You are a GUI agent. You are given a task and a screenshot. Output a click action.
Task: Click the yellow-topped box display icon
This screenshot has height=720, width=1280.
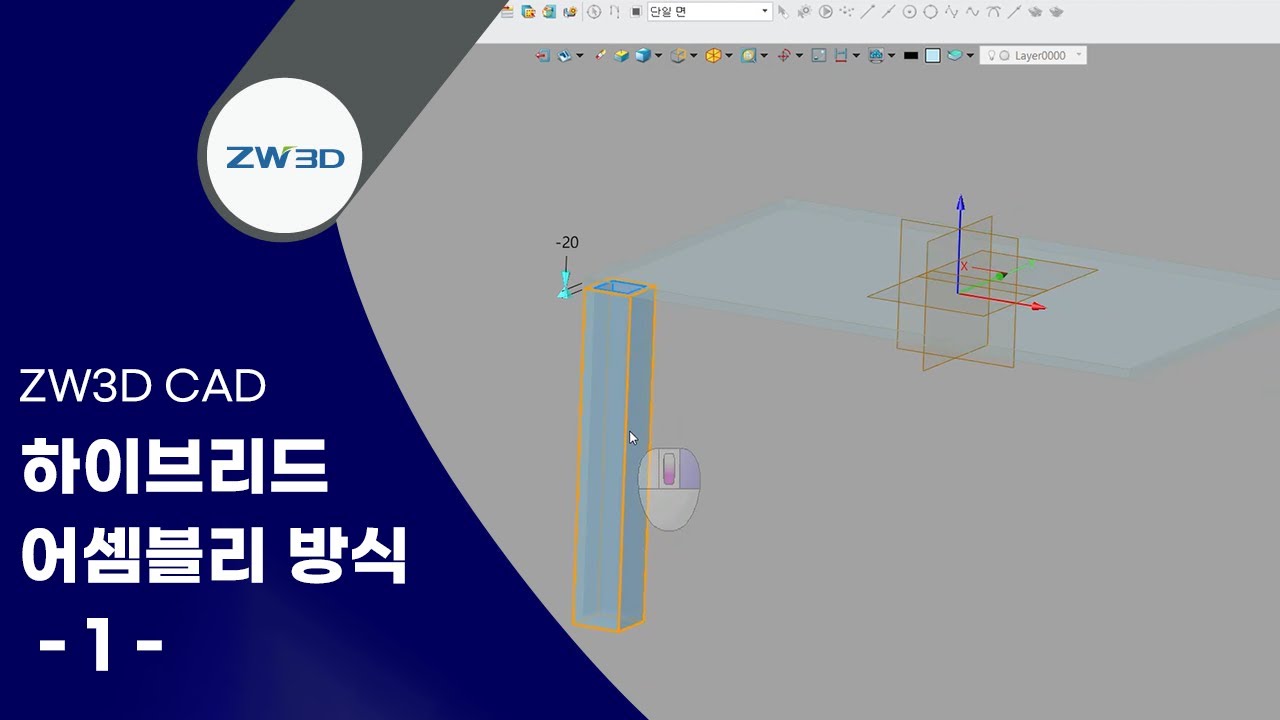click(621, 56)
